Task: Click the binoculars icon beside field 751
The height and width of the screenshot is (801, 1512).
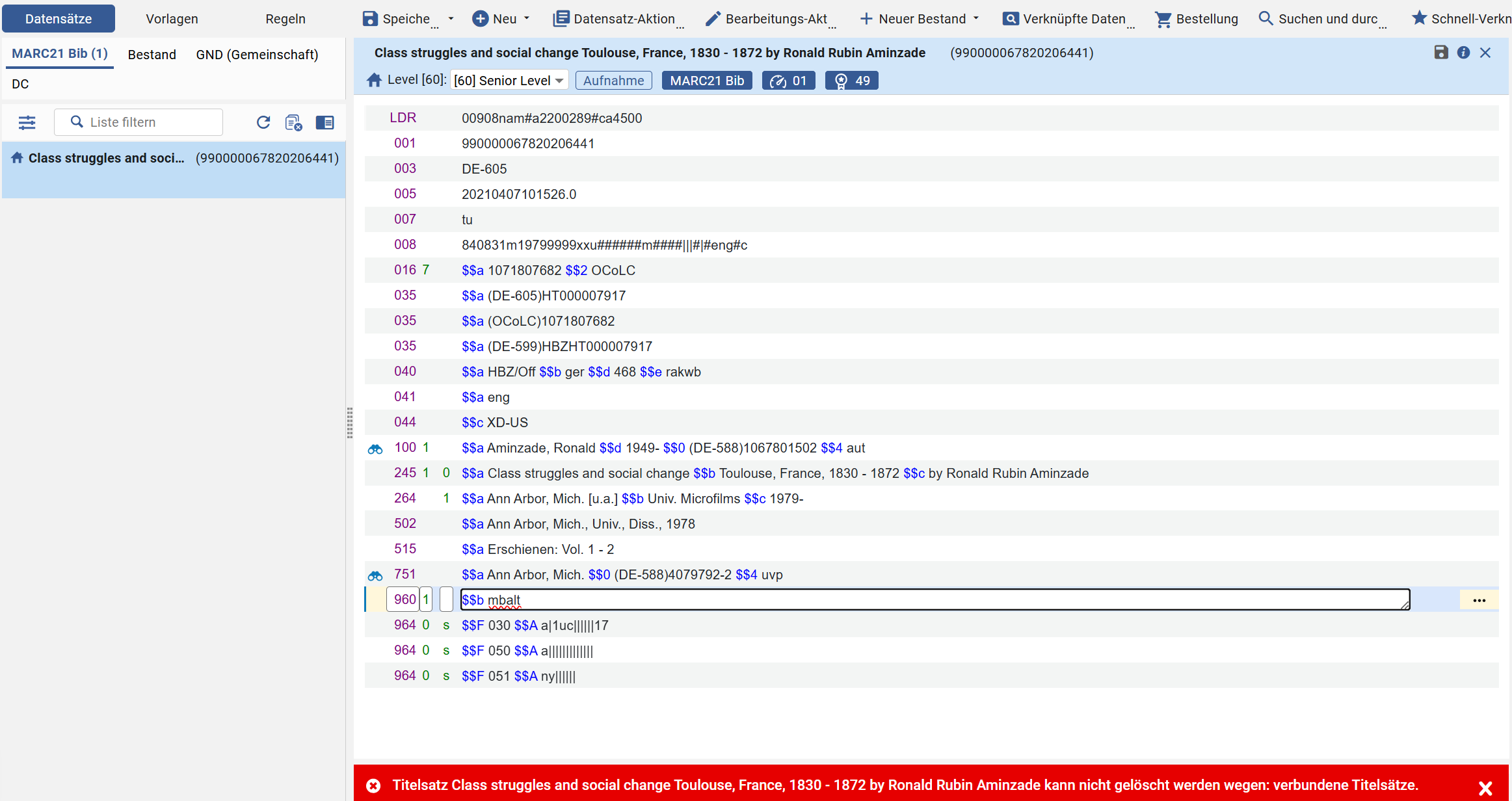Action: tap(375, 575)
